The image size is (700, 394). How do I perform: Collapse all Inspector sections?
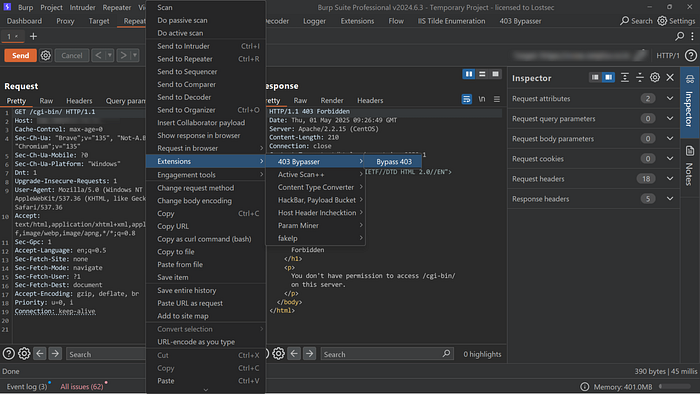(x=640, y=78)
